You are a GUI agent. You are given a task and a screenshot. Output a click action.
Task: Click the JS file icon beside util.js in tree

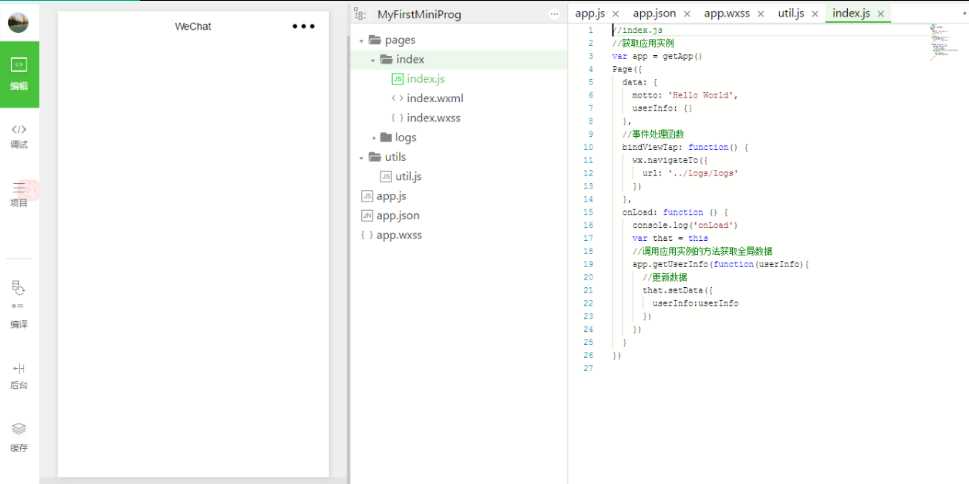[386, 177]
